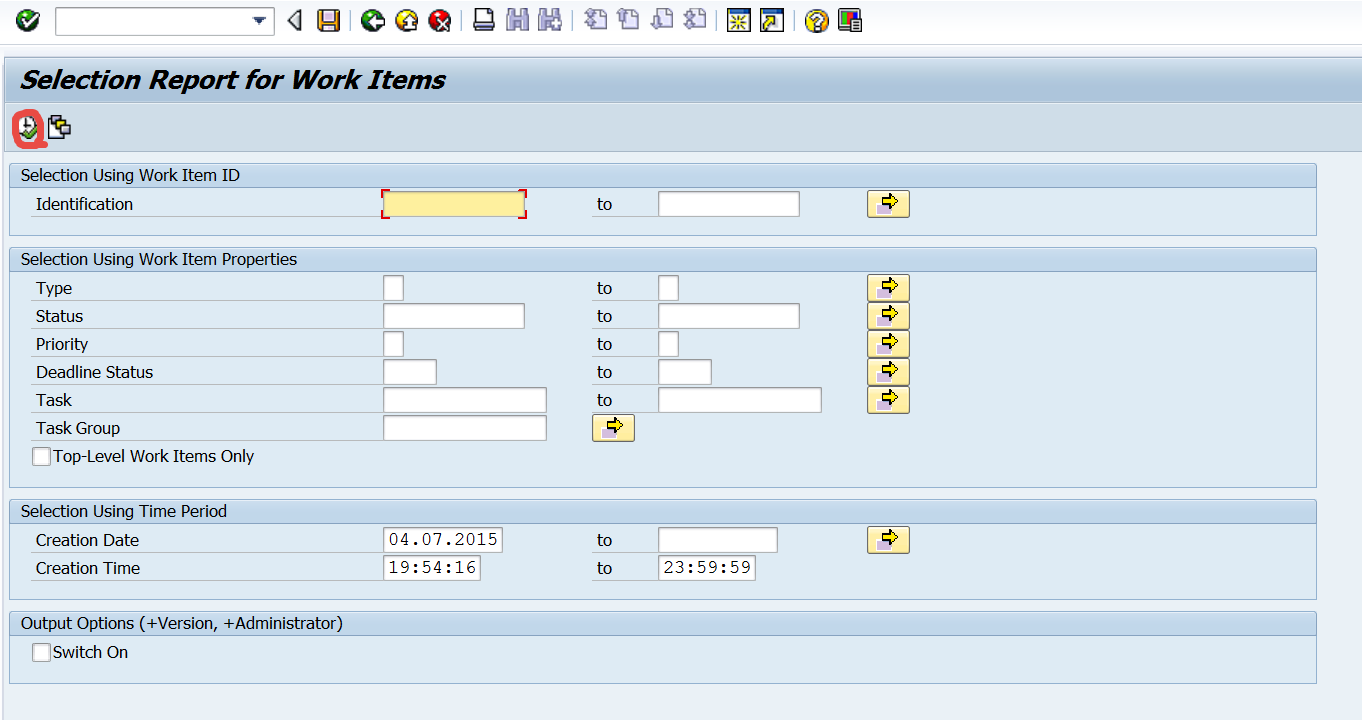The image size is (1362, 720).
Task: Open SAP Help with the question mark icon
Action: click(815, 20)
